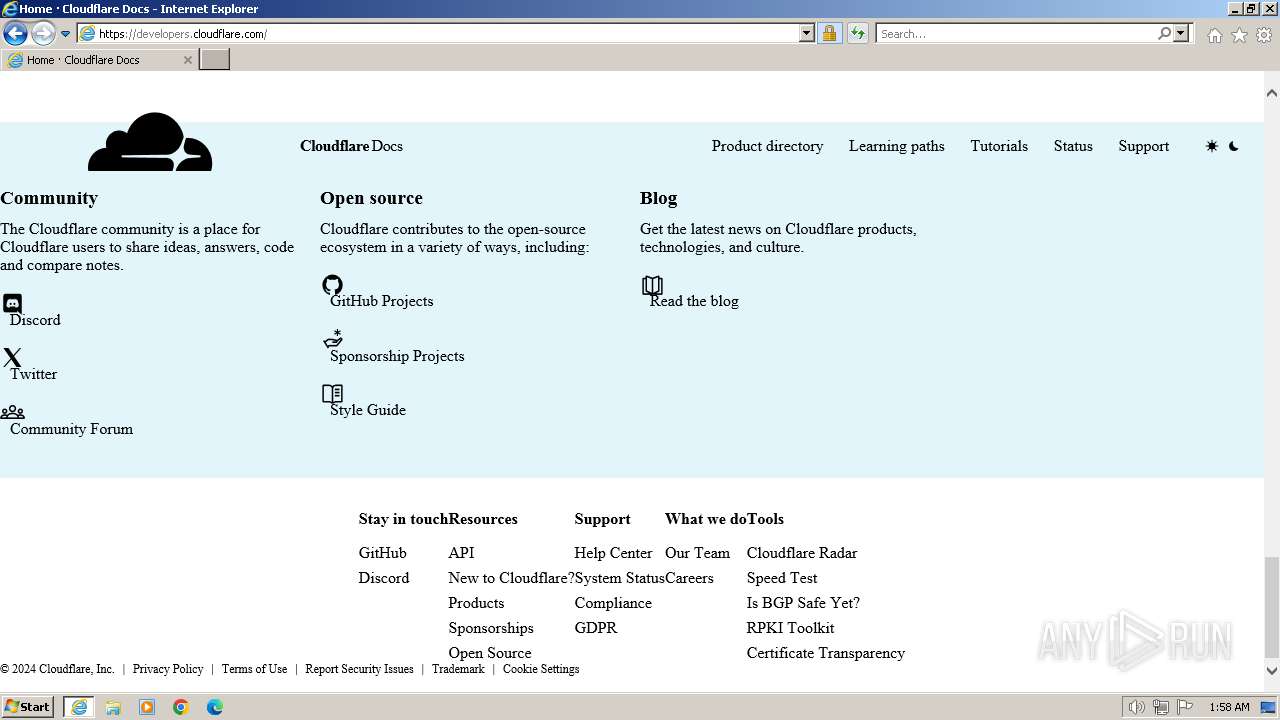This screenshot has height=720, width=1280.
Task: Select the Home Cloudflare Docs tab
Action: click(x=100, y=59)
